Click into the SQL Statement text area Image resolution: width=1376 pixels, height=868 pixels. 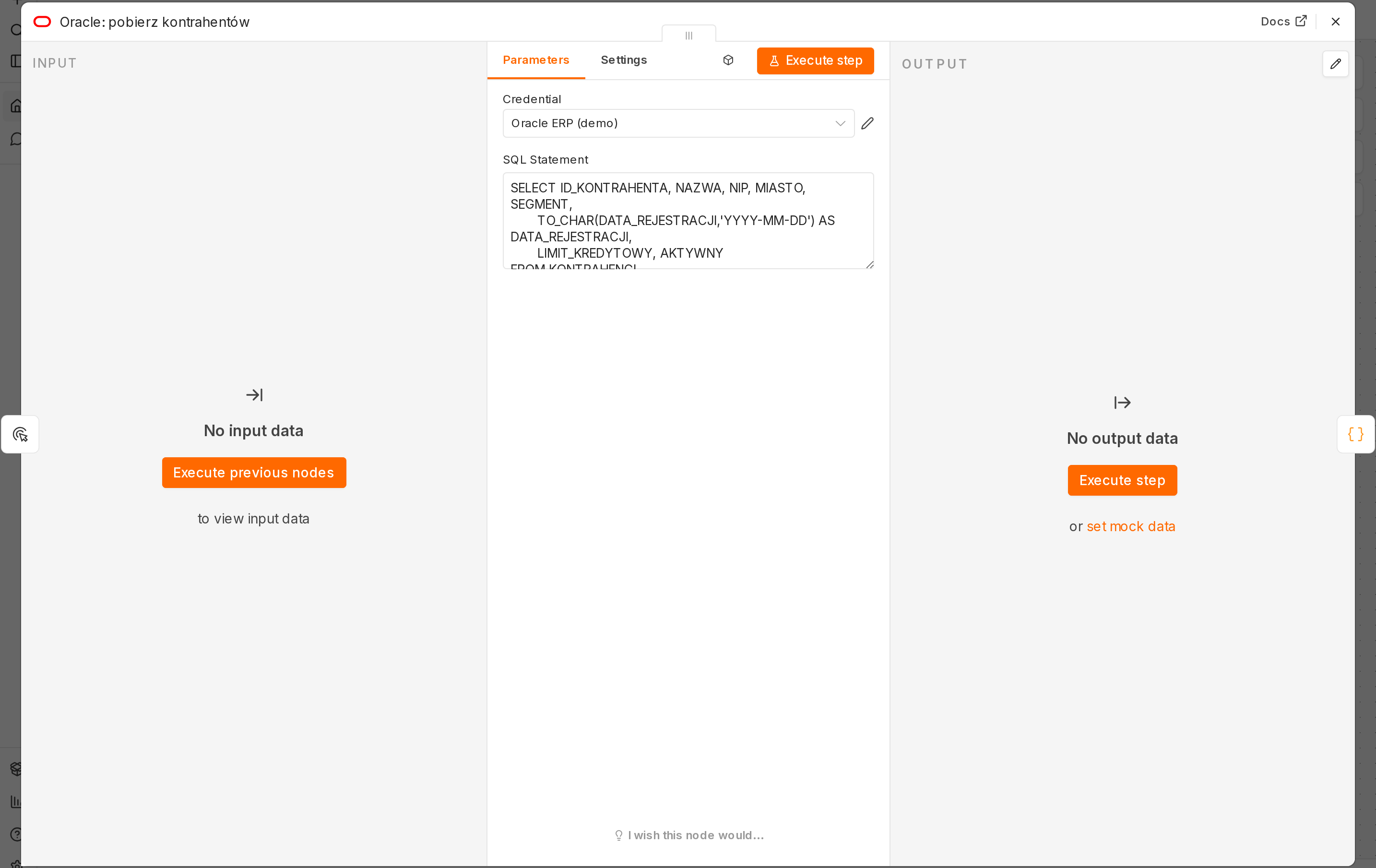688,221
